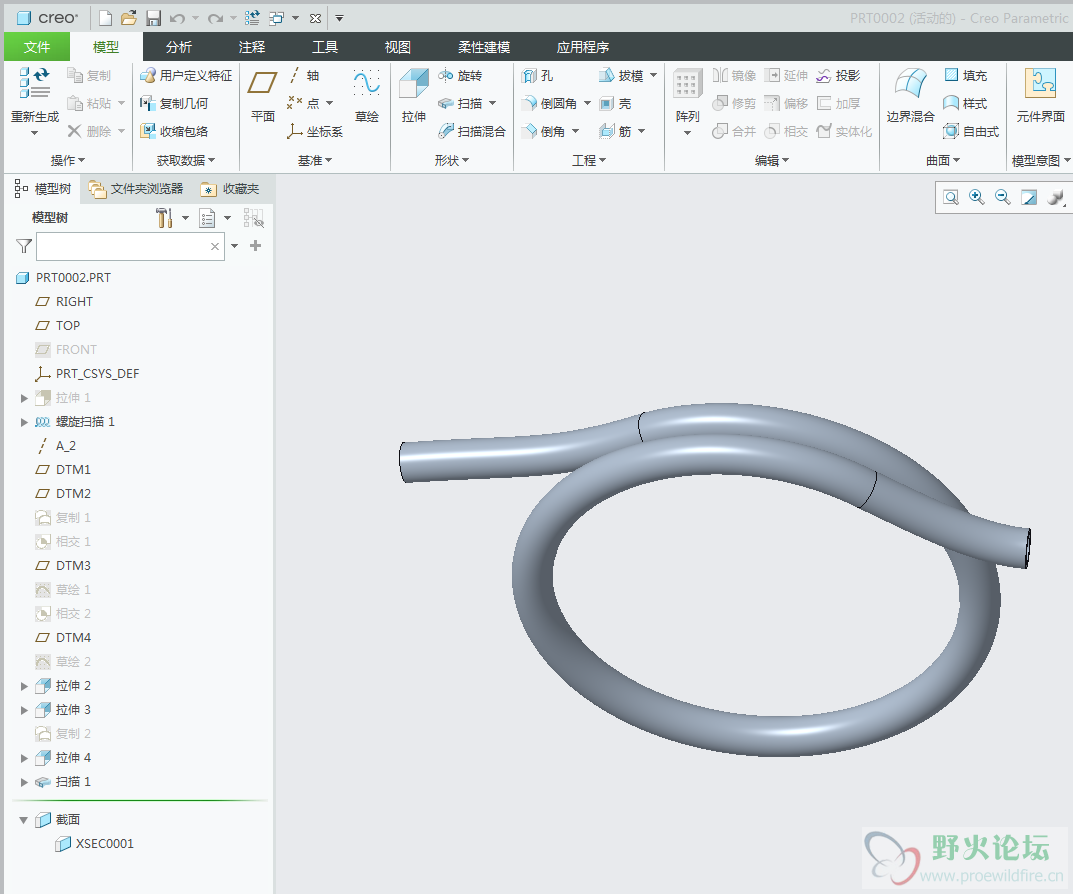Switch to the Analysis (分析) ribbon tab
The height and width of the screenshot is (894, 1073).
(x=179, y=47)
